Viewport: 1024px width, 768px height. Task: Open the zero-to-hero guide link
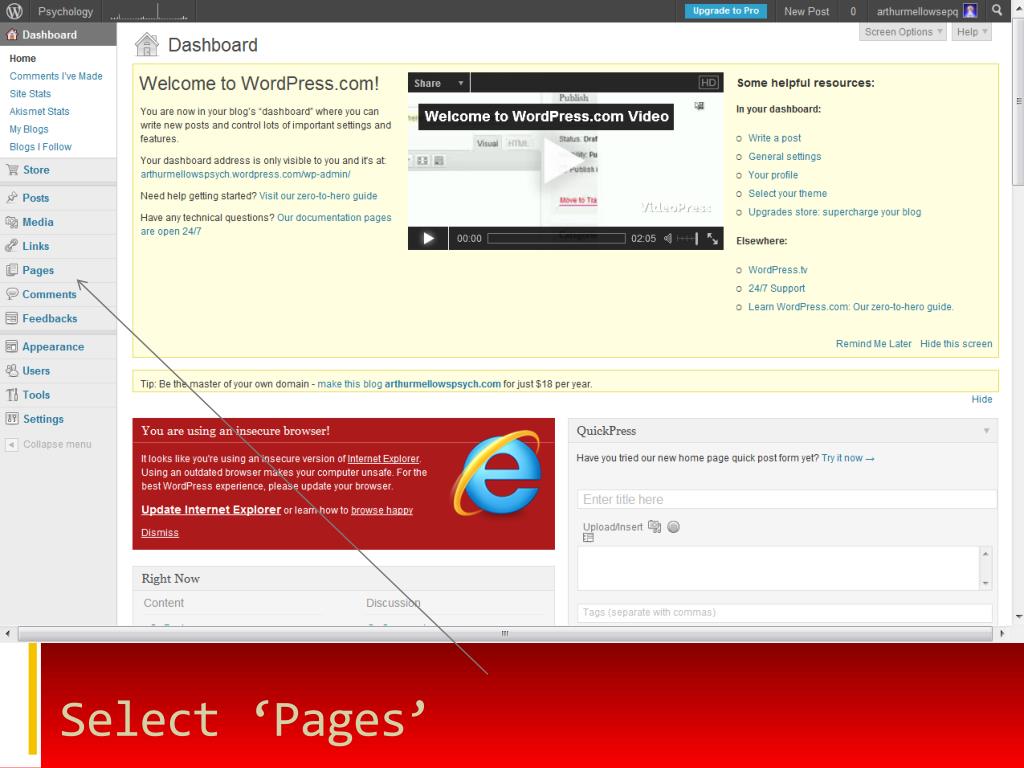[318, 196]
